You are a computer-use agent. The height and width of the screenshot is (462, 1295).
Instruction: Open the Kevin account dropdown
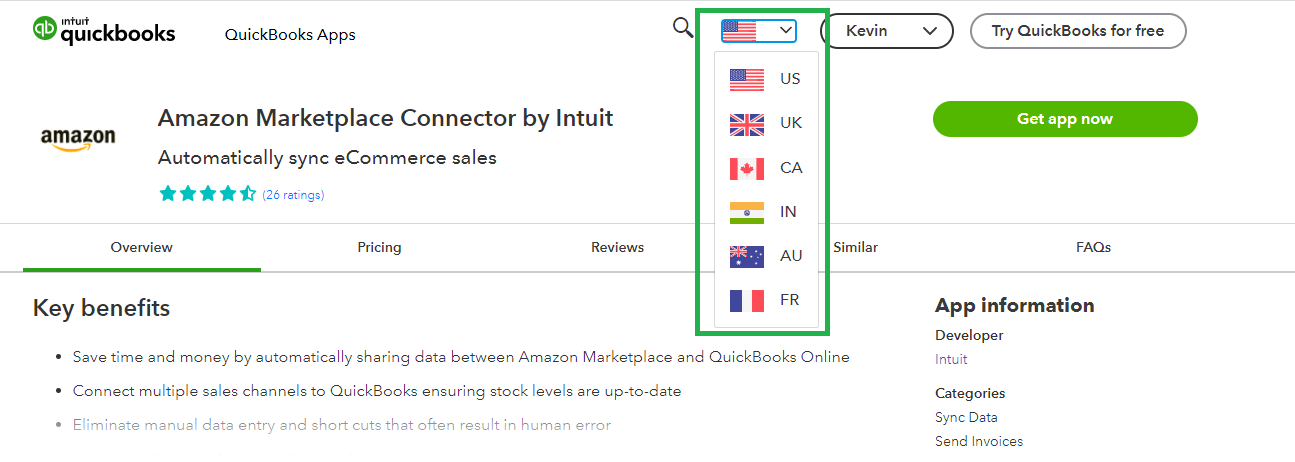tap(891, 31)
